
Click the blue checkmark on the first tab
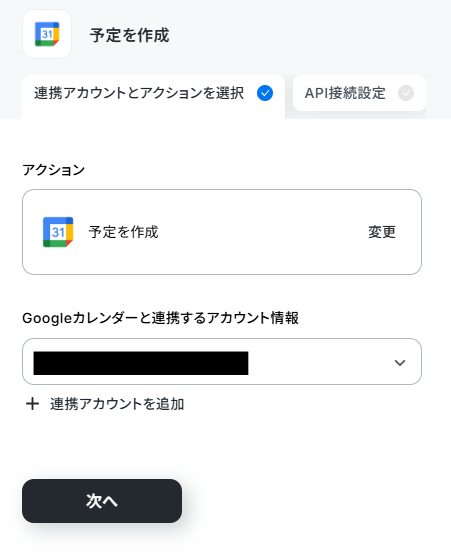click(265, 93)
